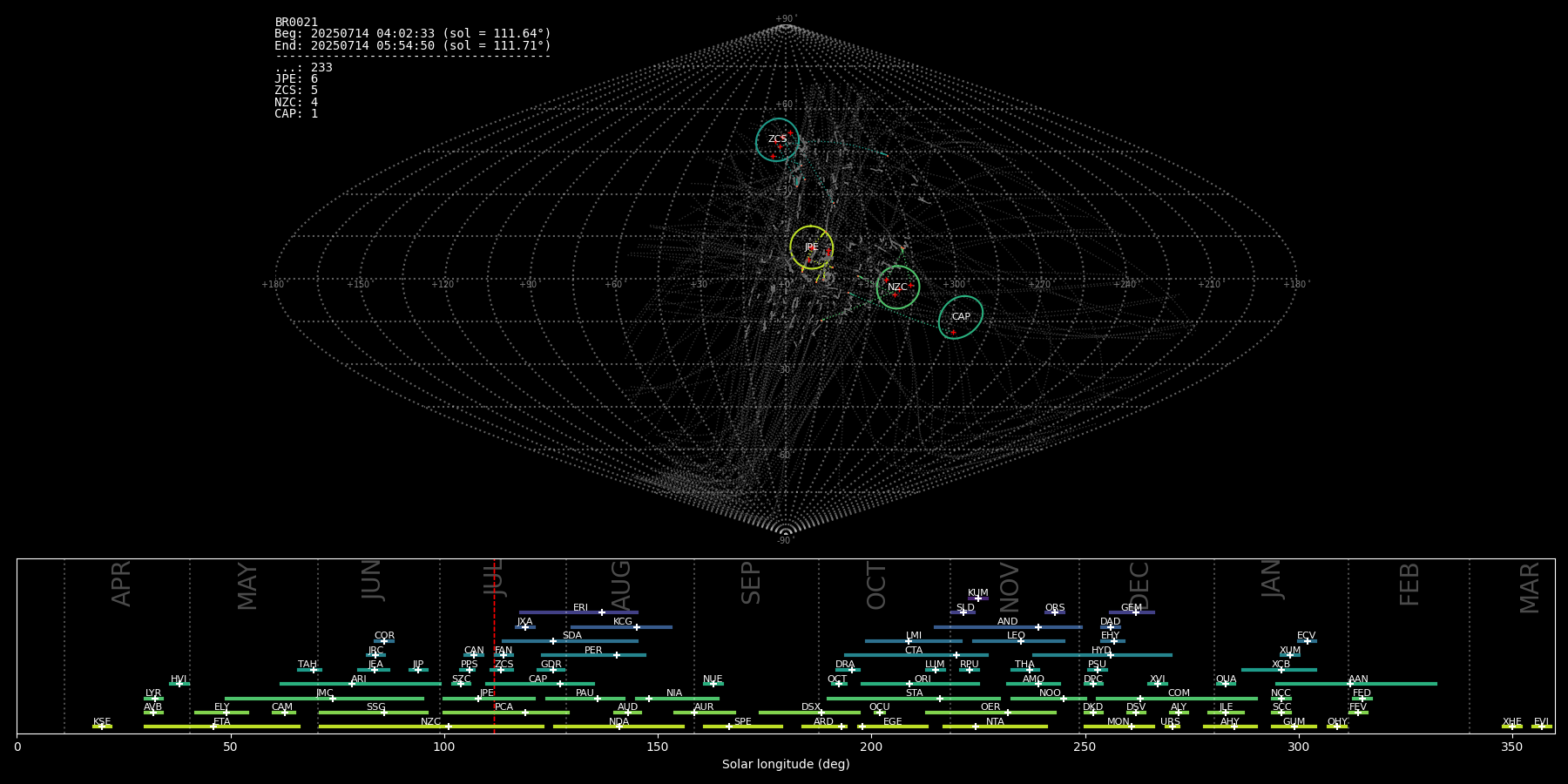Click the LEO shower label in timeline
1568x784 pixels.
pyautogui.click(x=1017, y=636)
